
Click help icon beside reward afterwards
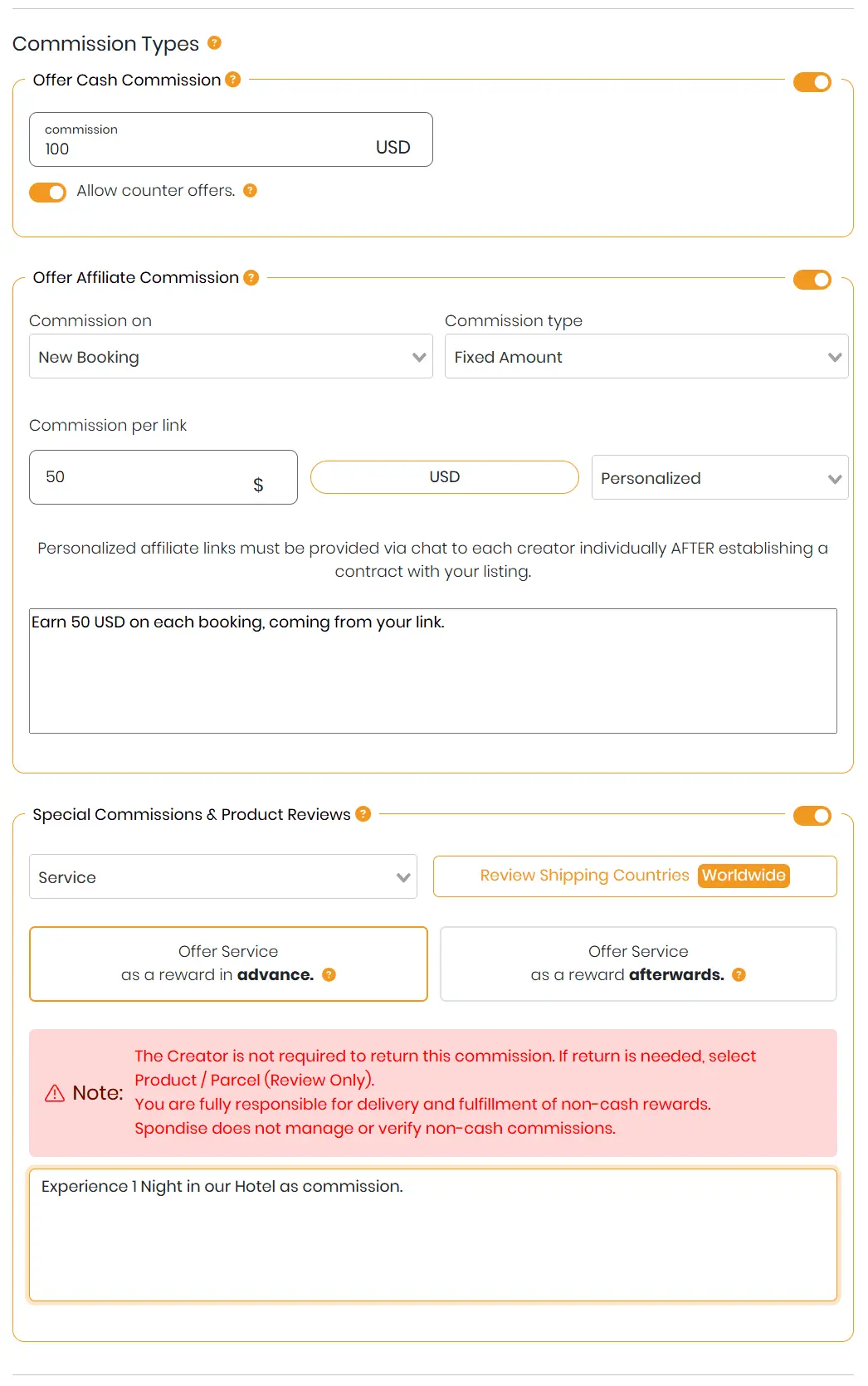tap(739, 974)
